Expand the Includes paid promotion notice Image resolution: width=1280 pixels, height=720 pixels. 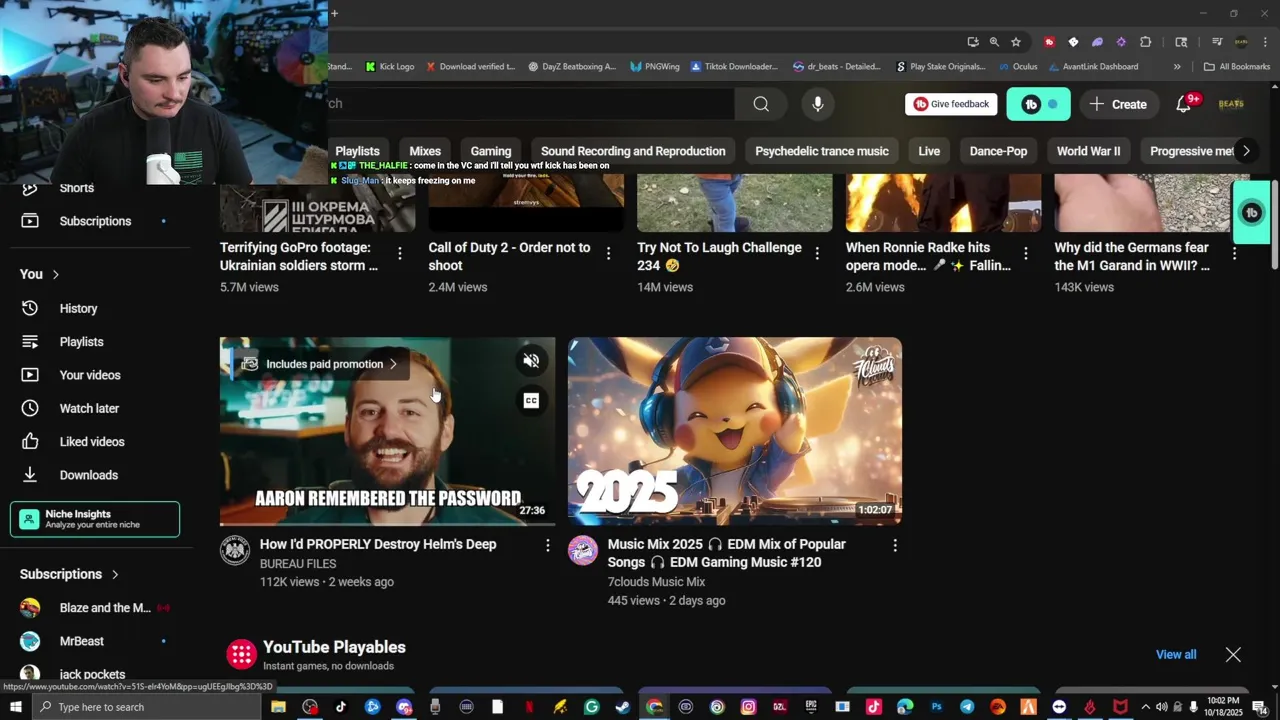click(321, 364)
